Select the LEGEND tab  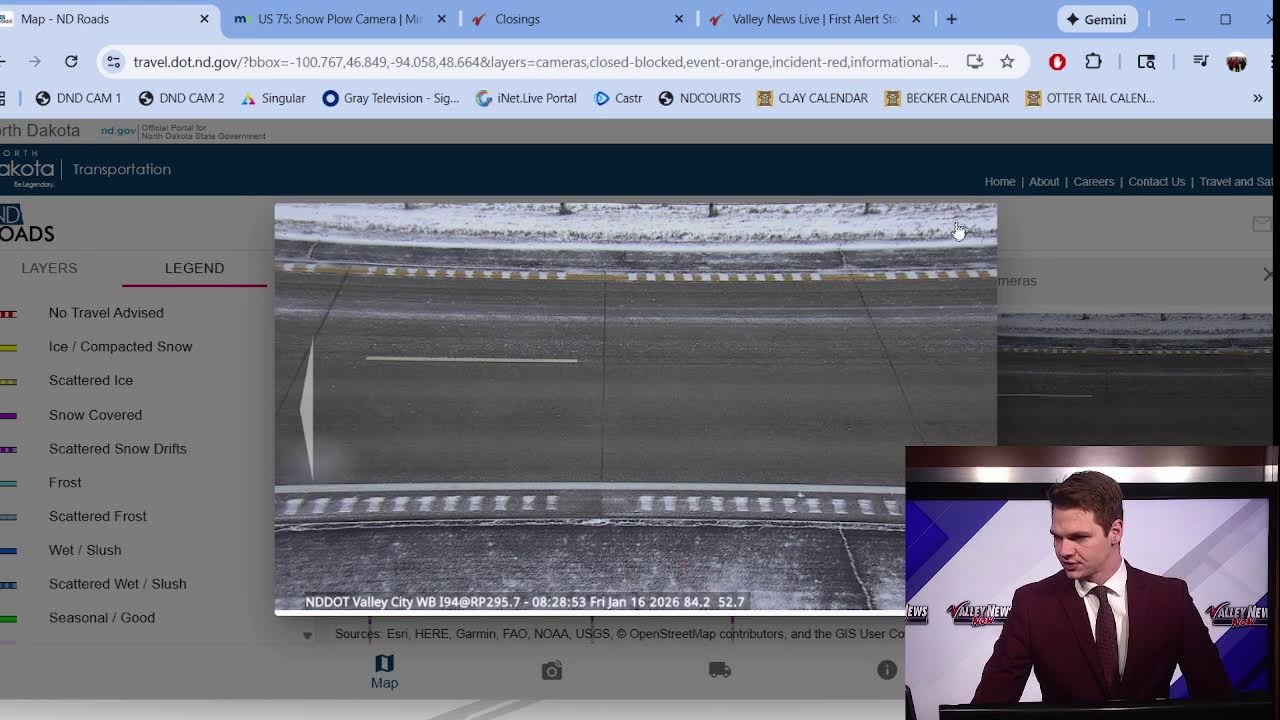[x=194, y=268]
